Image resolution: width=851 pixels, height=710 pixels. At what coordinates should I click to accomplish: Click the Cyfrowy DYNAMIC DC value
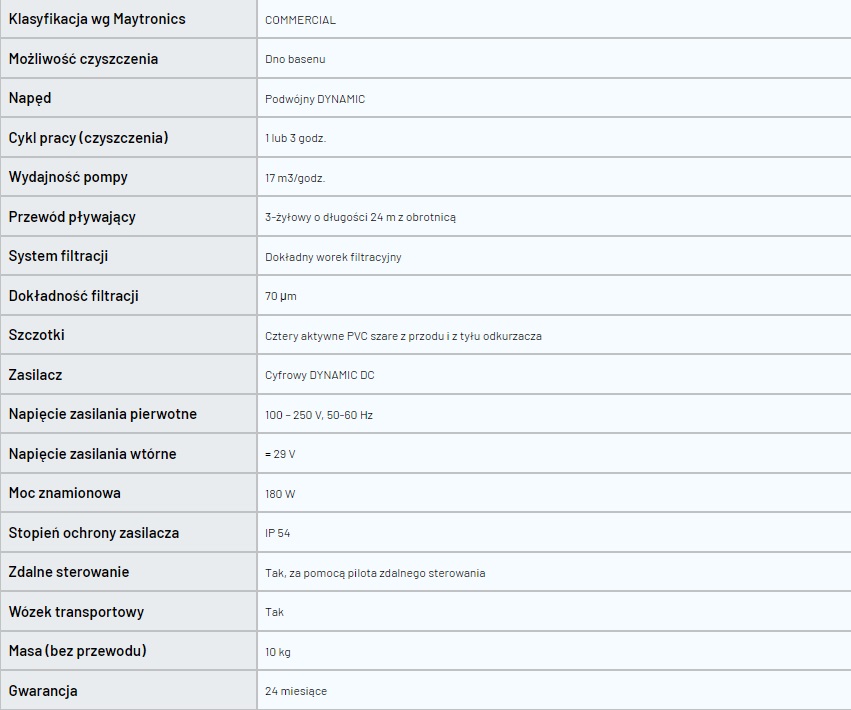pyautogui.click(x=320, y=375)
